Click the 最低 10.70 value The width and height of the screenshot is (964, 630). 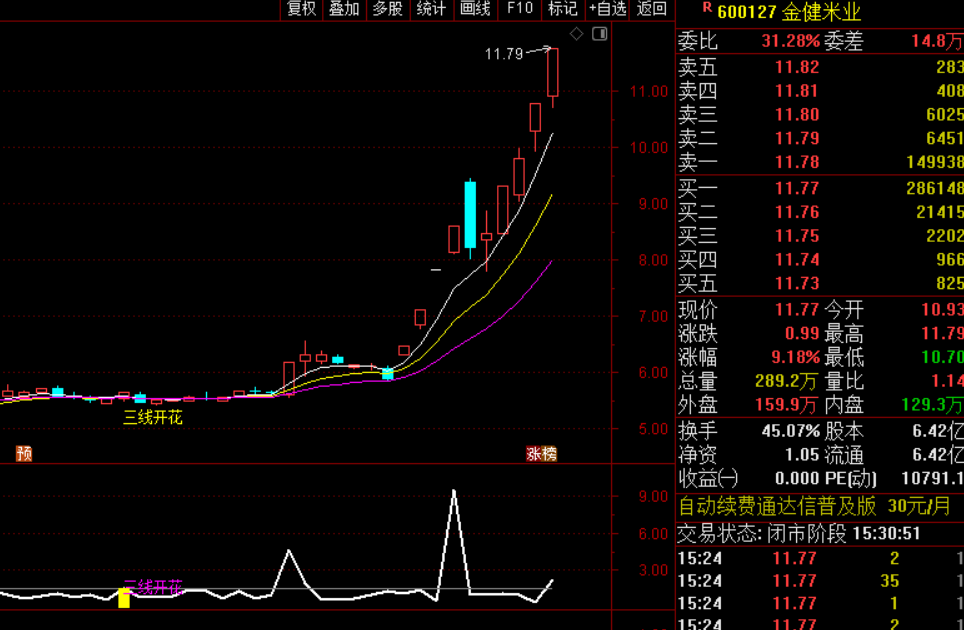(x=942, y=357)
